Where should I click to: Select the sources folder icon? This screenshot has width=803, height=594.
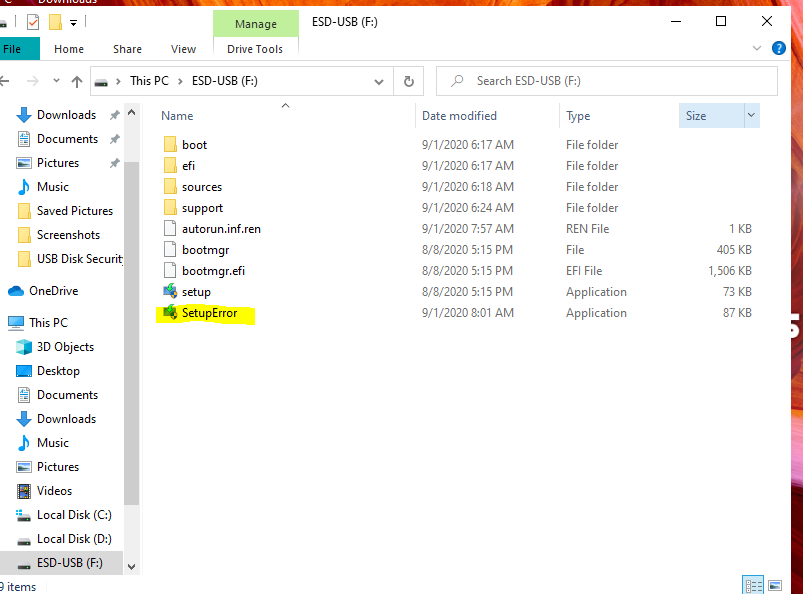[x=170, y=187]
